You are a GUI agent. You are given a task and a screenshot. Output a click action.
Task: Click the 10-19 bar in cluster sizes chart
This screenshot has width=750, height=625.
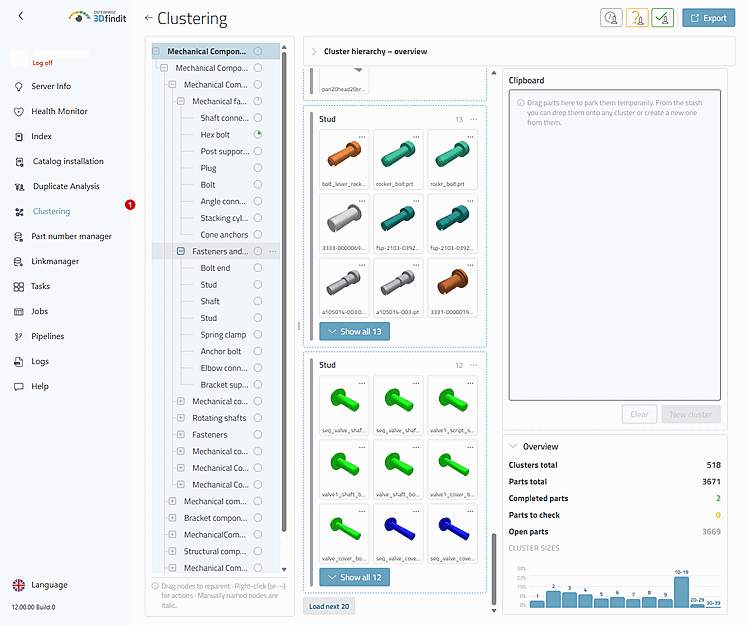681,592
